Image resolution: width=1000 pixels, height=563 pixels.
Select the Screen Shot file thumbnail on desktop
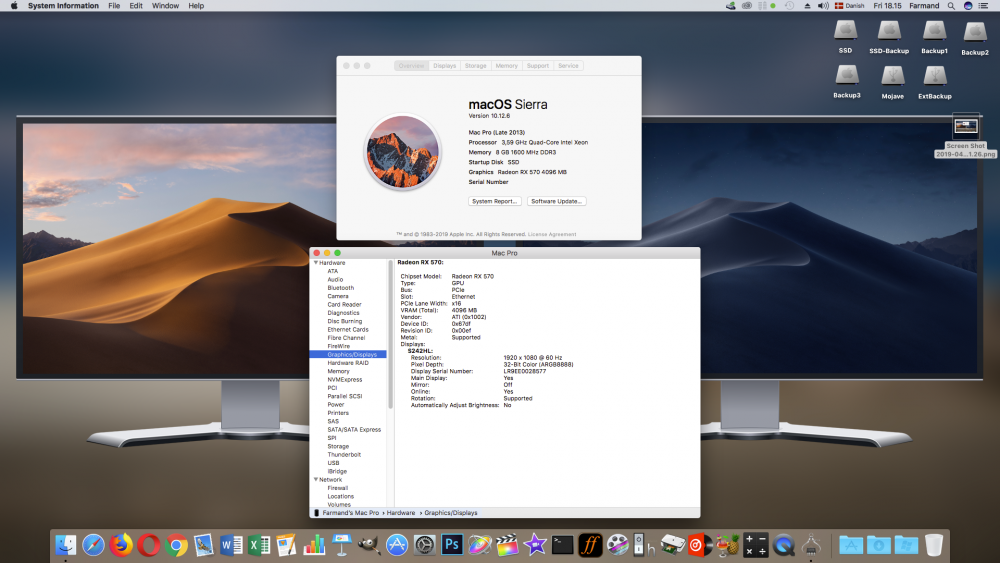(x=966, y=126)
